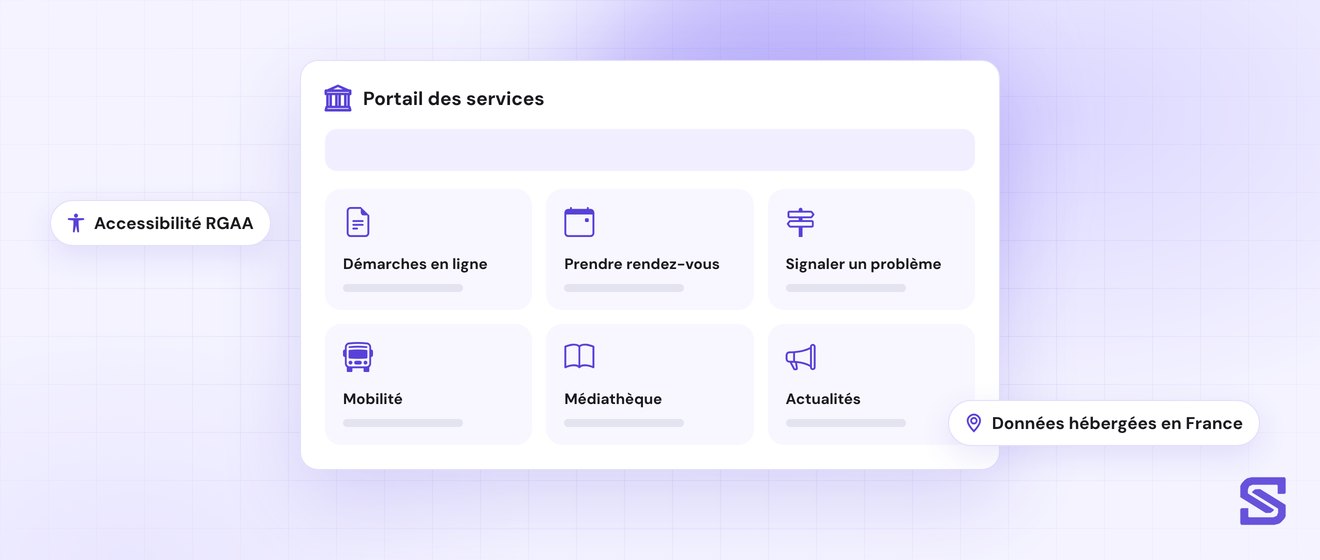Screen dimensions: 1320x560
Task: Click the open book icon above Médiathèque
Action: [579, 357]
